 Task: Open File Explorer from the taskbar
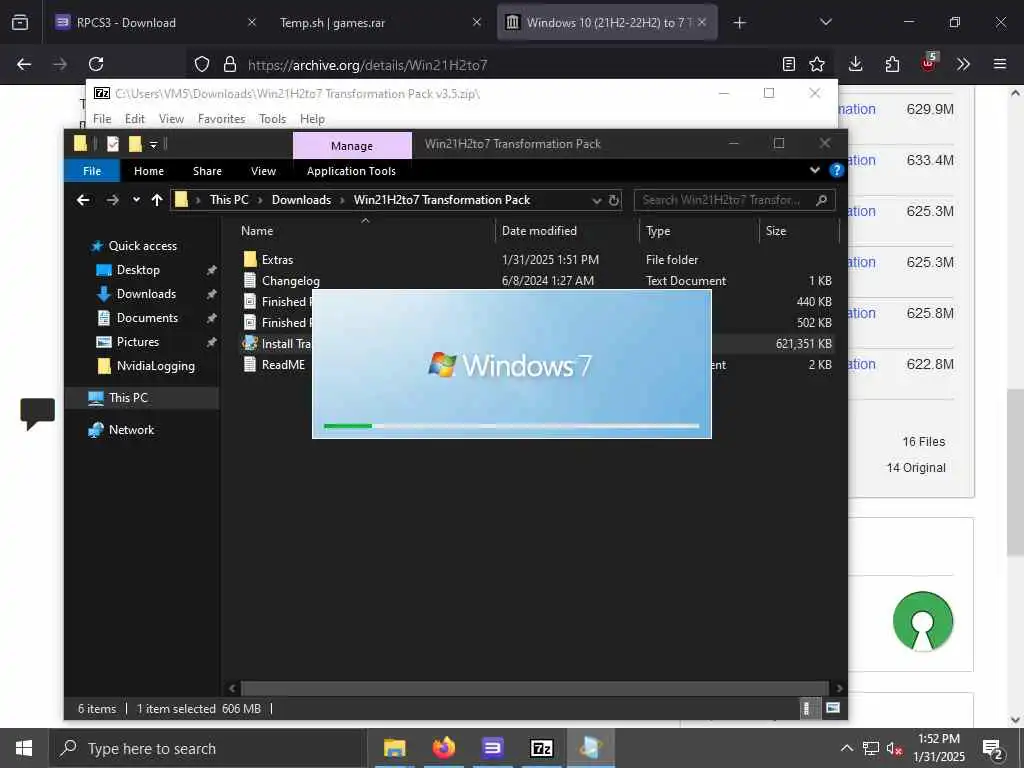coord(394,748)
